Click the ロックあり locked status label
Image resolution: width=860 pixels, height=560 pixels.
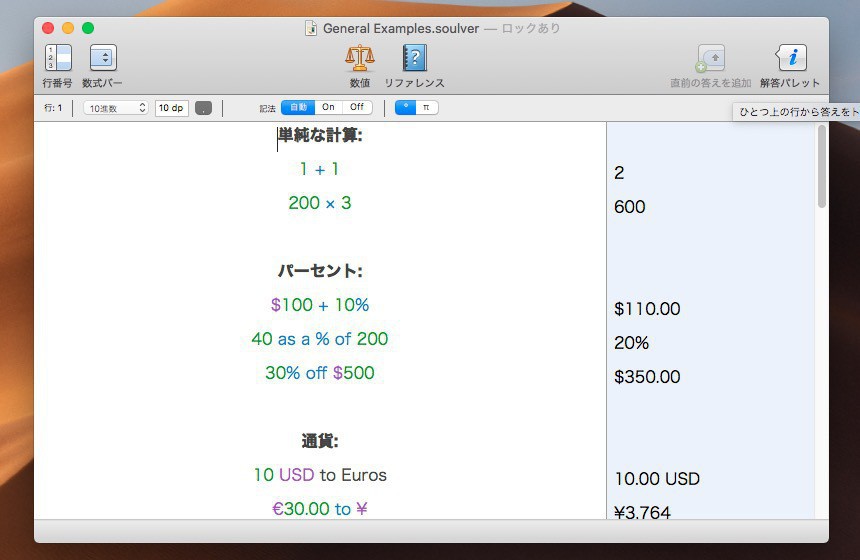pyautogui.click(x=531, y=29)
